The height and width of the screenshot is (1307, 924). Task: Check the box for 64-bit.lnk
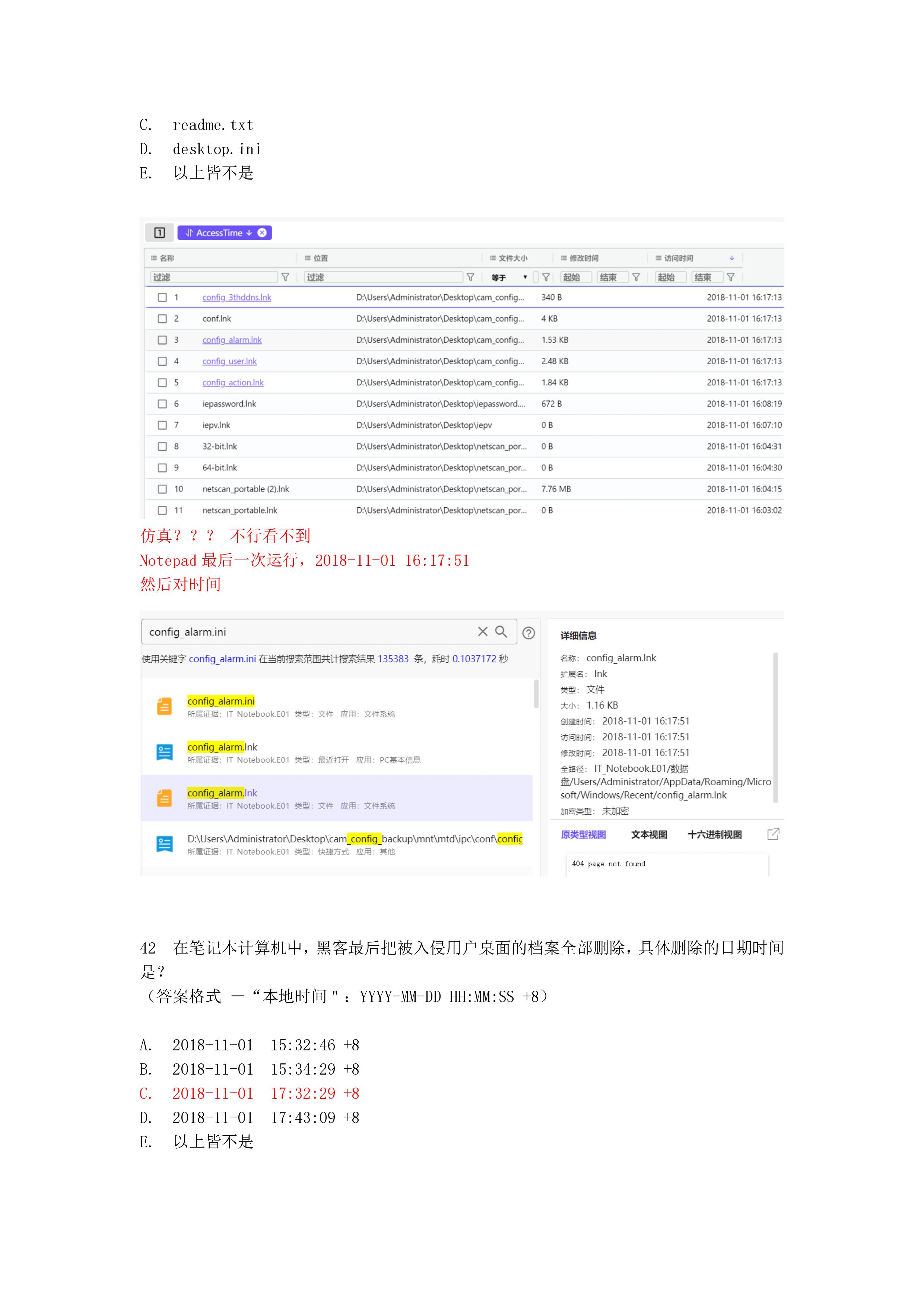(162, 468)
